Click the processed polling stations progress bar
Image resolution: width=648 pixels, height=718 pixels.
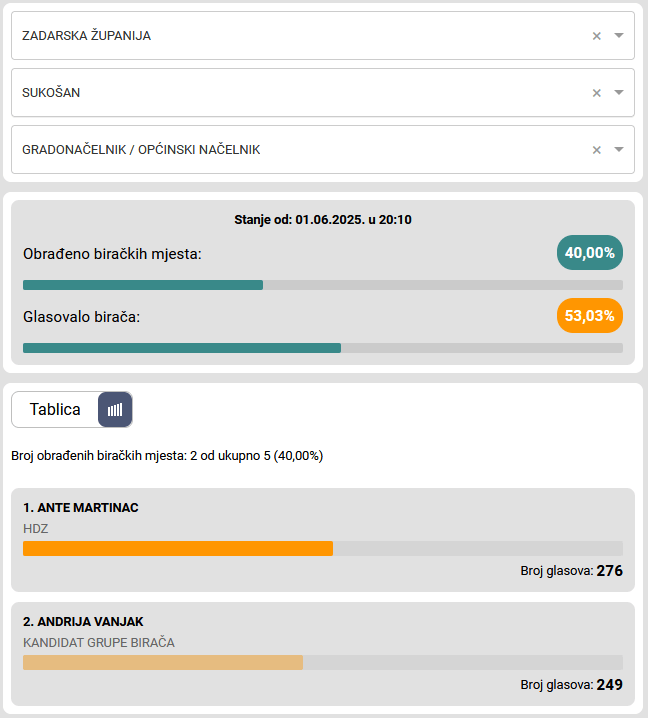[x=322, y=285]
